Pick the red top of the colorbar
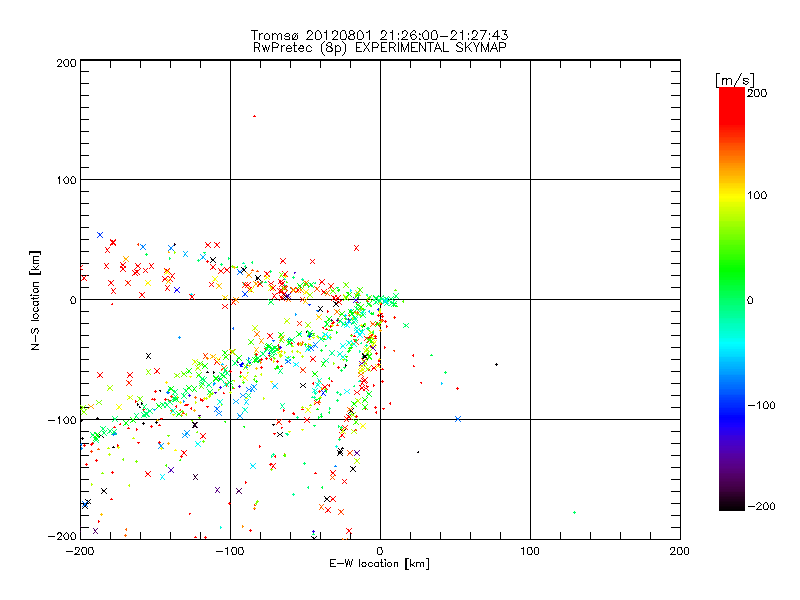The height and width of the screenshot is (600, 800). coord(731,95)
